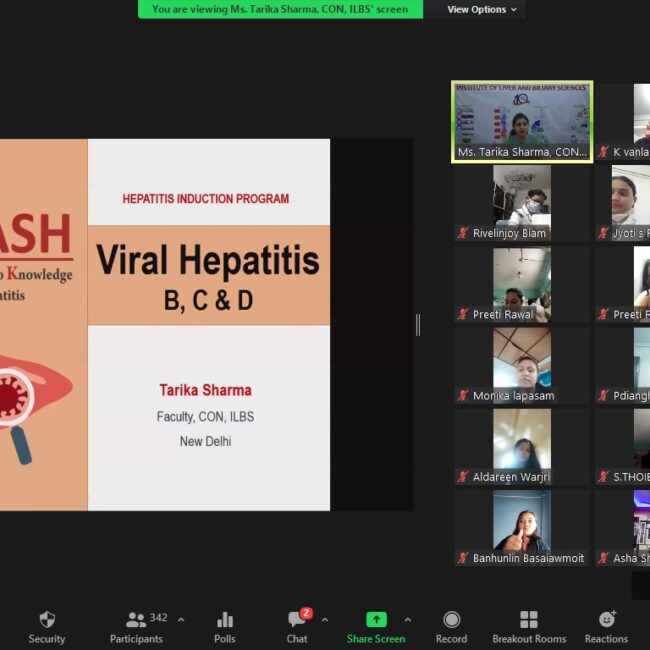This screenshot has height=650, width=650.
Task: Click muted mic icon on Banhunlin Basaiawmoit
Action: pos(463,558)
